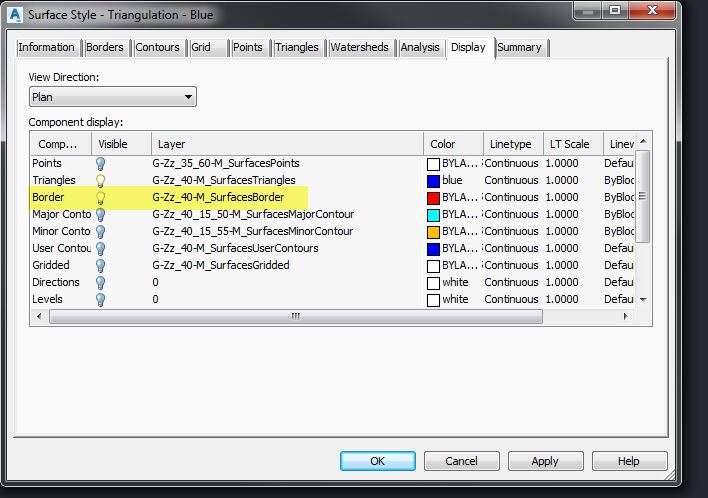
Task: Click the blue color swatch for User Contours
Action: point(433,249)
